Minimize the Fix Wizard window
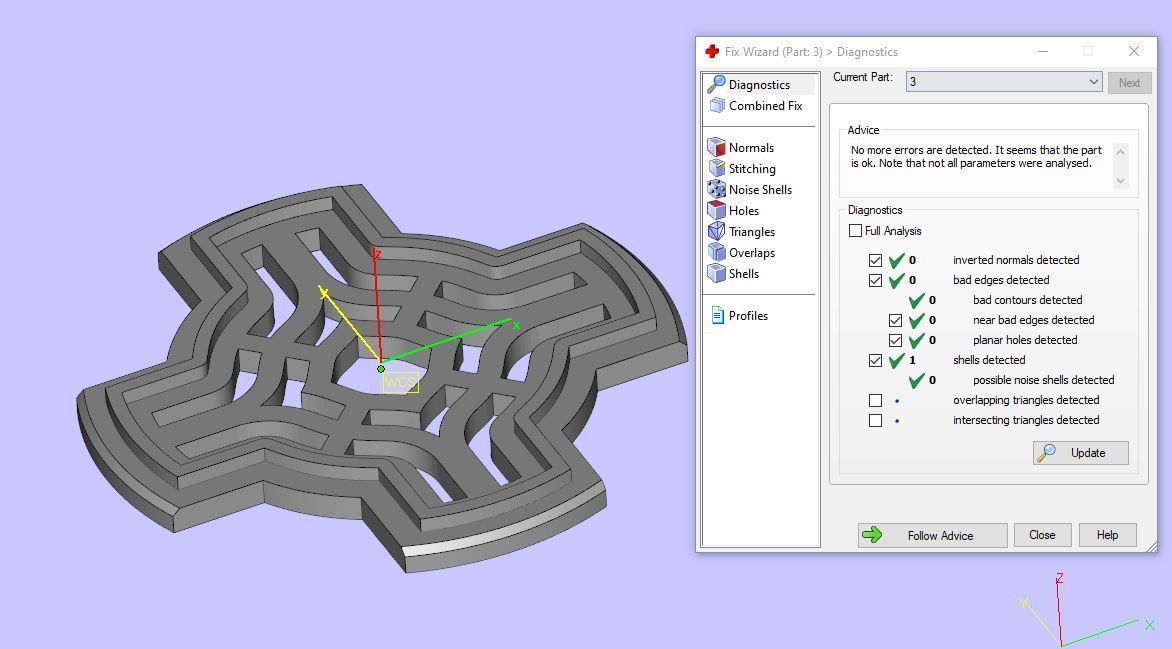 1043,51
